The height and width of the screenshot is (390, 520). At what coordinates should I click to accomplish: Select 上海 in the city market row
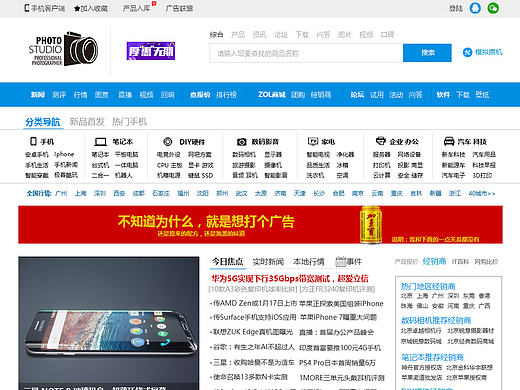[80, 193]
